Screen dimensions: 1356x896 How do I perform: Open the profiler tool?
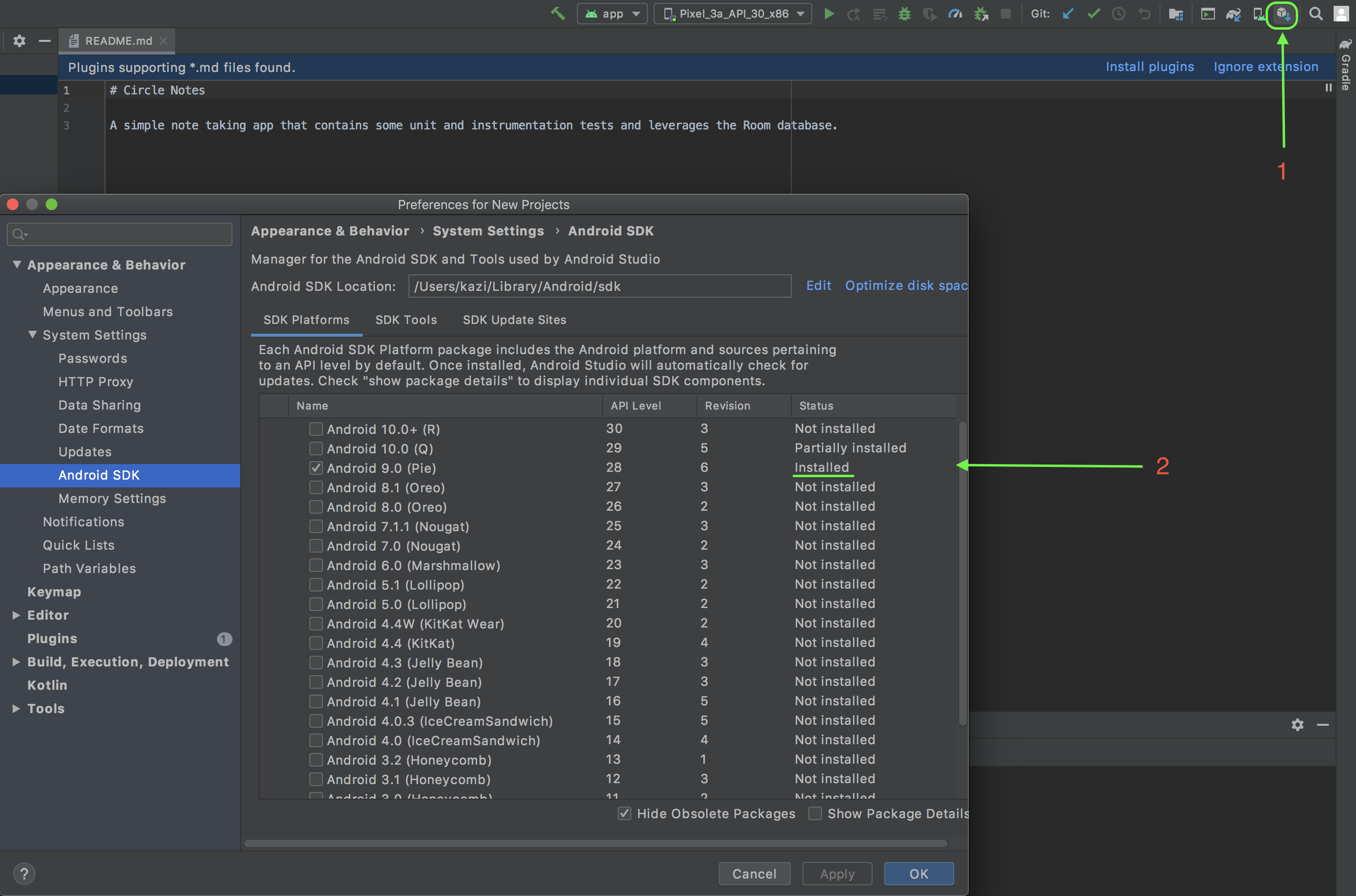(955, 14)
